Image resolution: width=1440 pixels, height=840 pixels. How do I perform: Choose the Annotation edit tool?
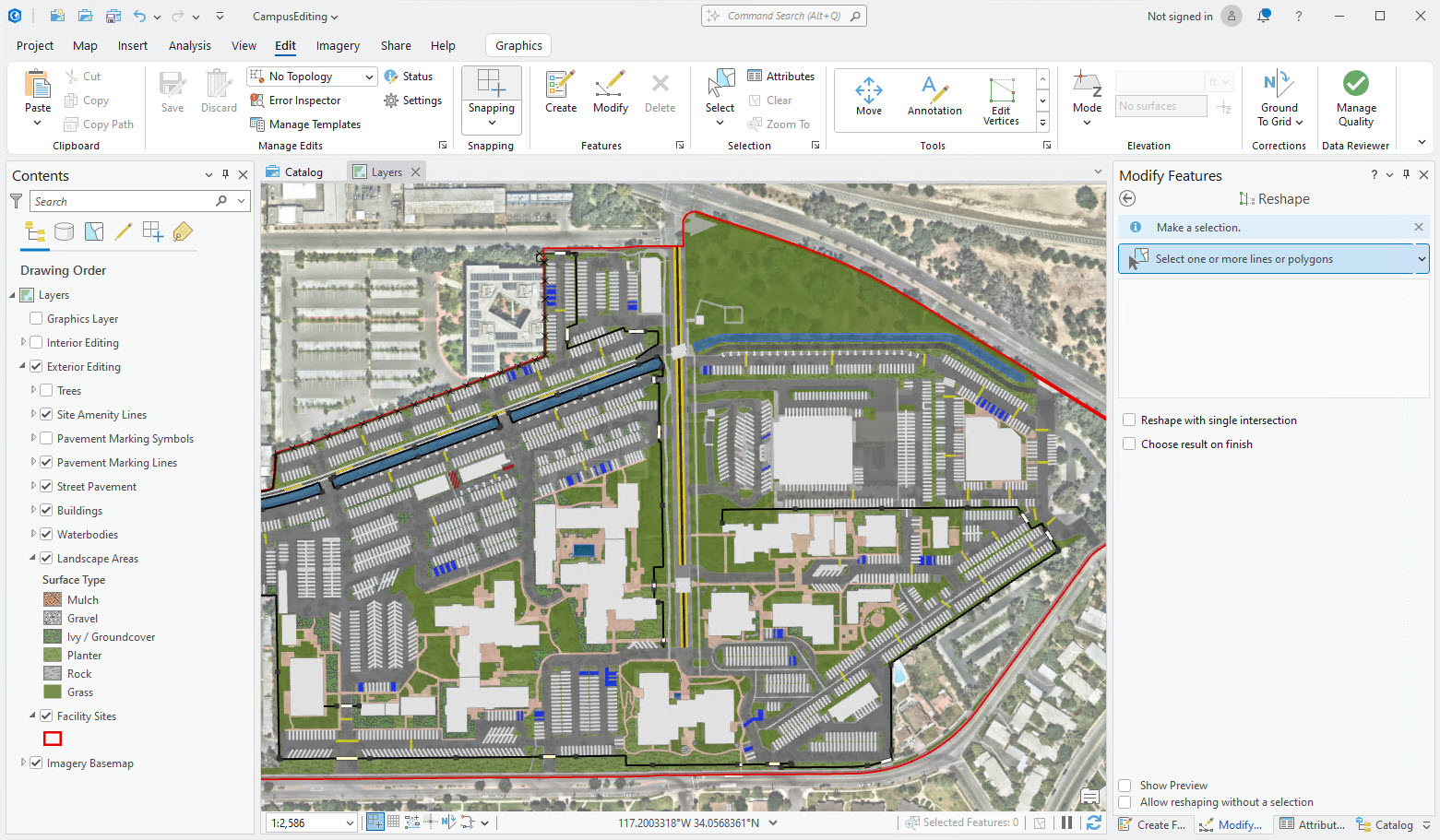(934, 97)
